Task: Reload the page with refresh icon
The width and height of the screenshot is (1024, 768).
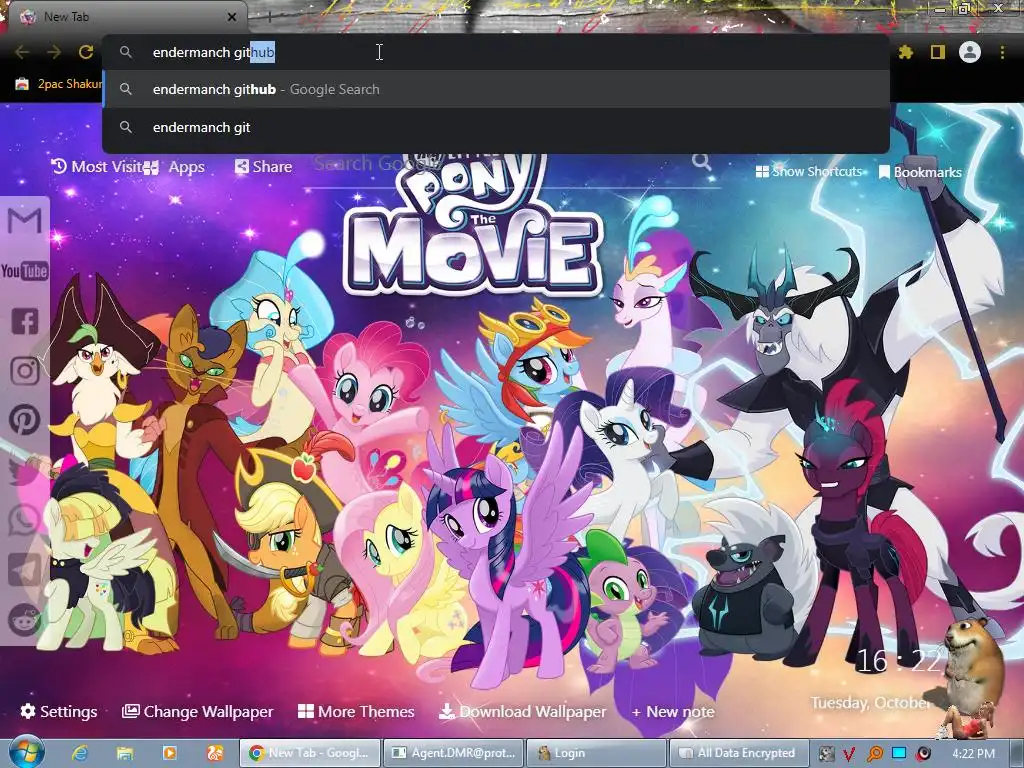Action: 86,52
